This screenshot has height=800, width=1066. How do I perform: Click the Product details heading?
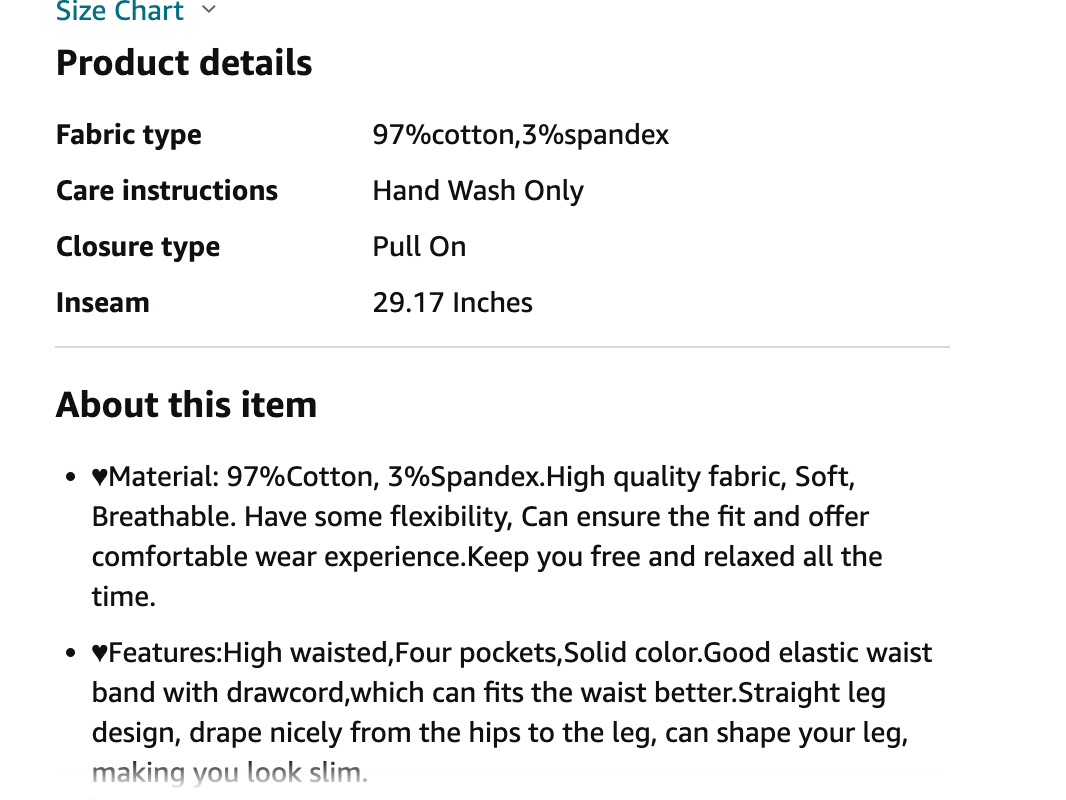184,63
